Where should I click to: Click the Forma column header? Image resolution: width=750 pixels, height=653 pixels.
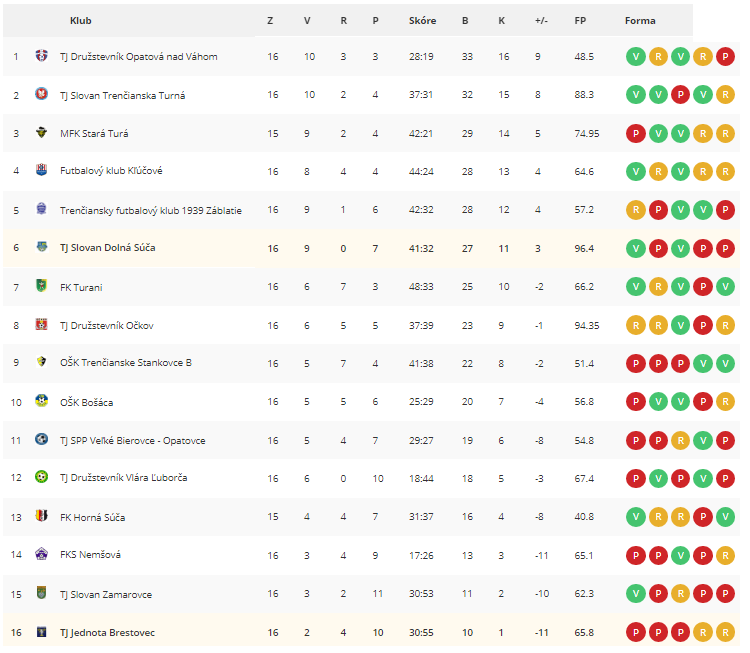pyautogui.click(x=640, y=21)
